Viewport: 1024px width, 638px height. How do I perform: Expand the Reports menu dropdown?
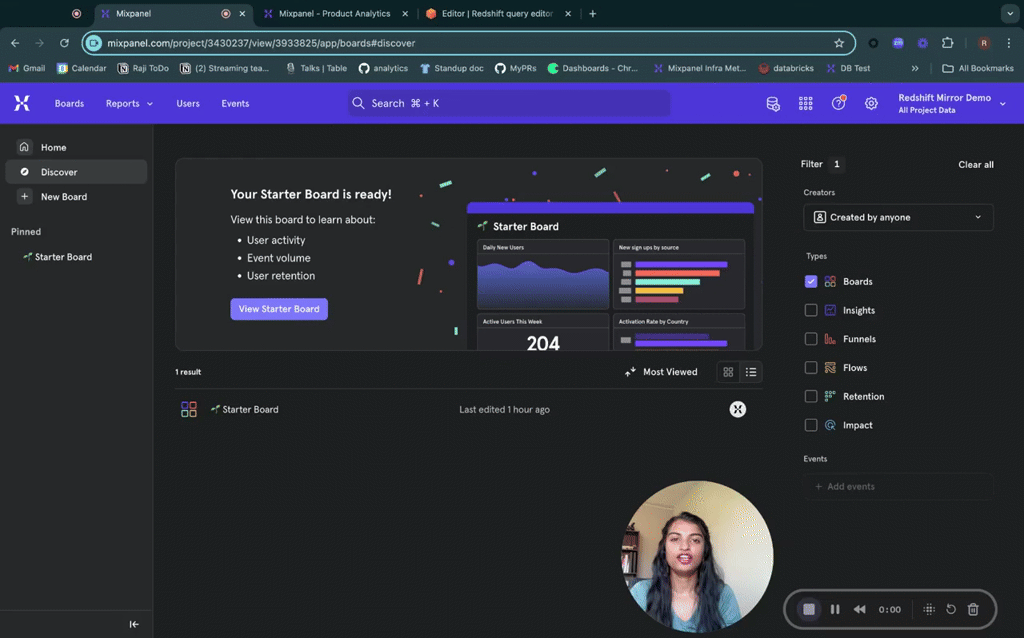click(129, 103)
